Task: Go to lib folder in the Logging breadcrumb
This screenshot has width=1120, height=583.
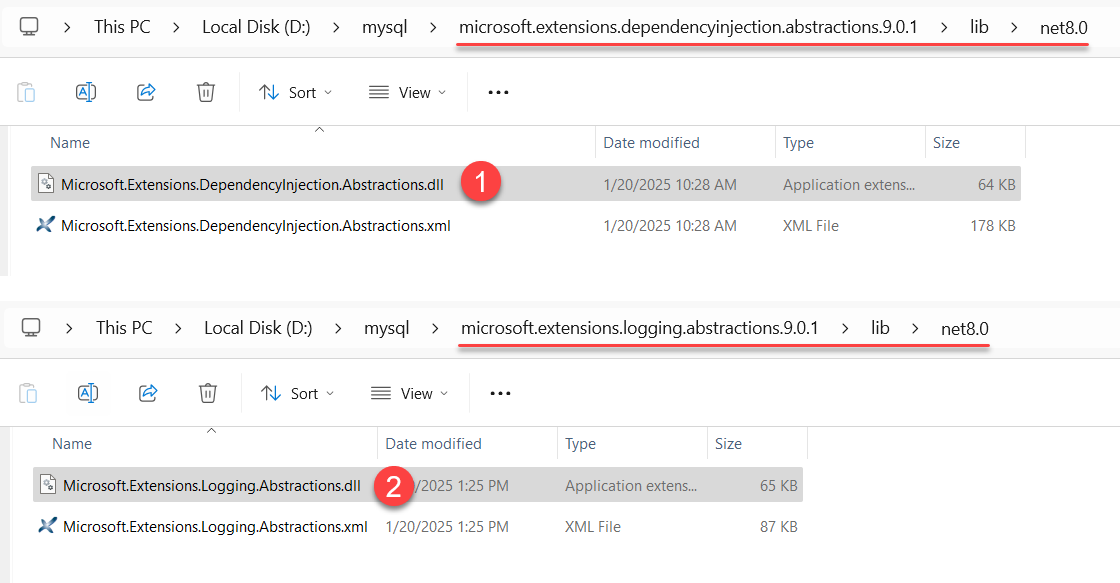Action: coord(879,328)
